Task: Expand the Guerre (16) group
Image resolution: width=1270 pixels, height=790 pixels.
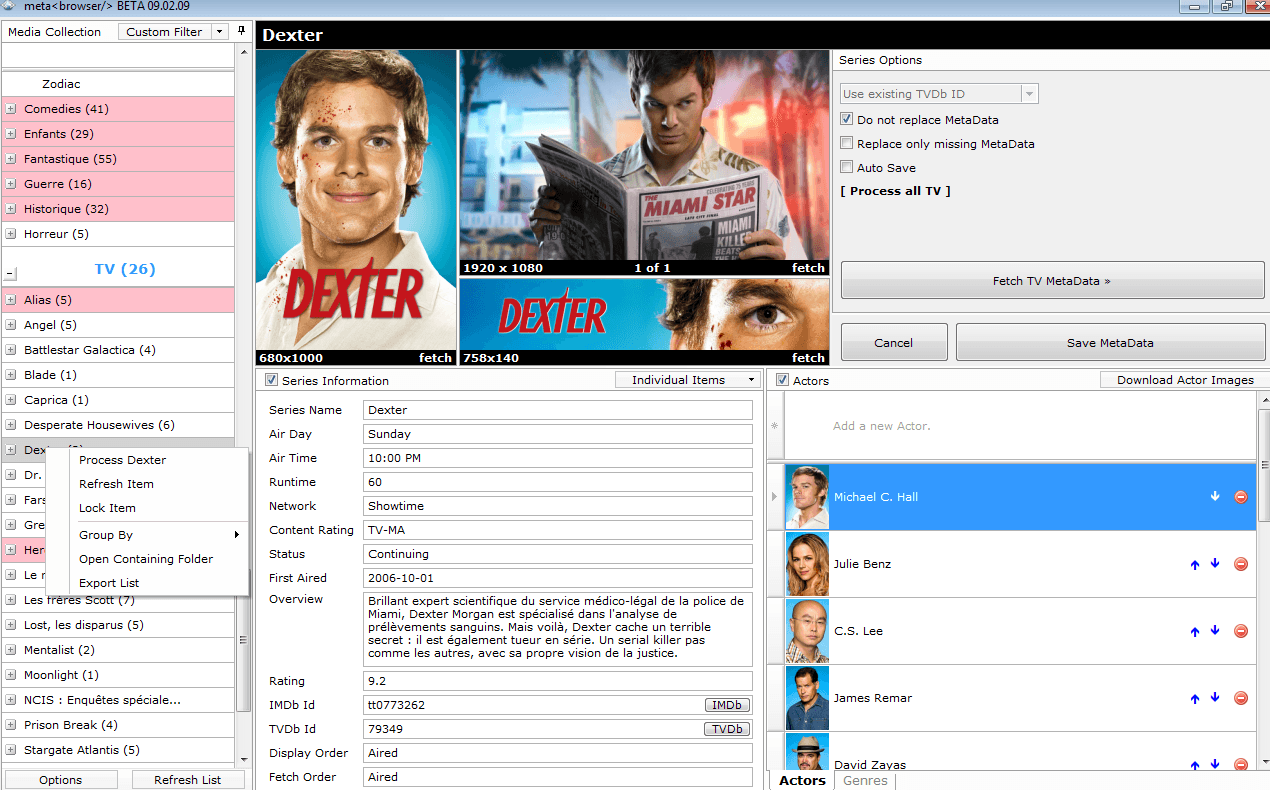Action: [11, 184]
